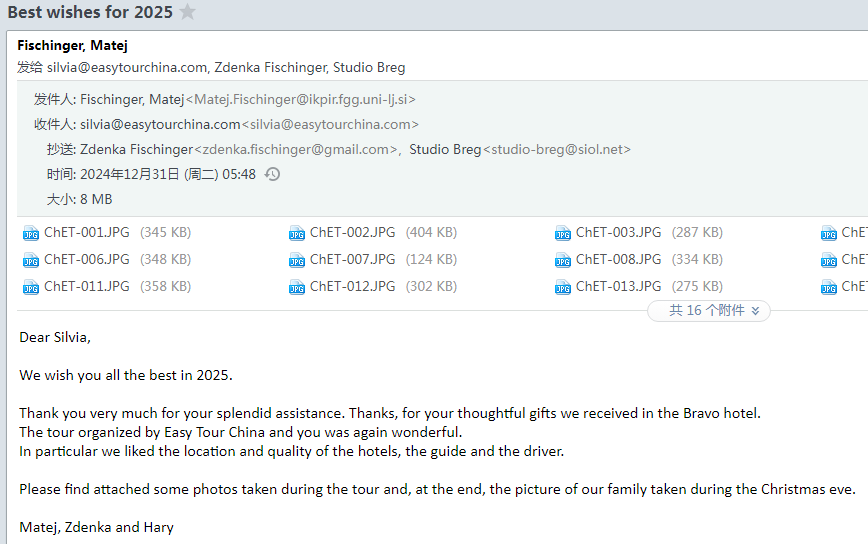Click the JPG file icon for ChET-007.JPG
Screen dimensions: 868x544
coord(297,260)
